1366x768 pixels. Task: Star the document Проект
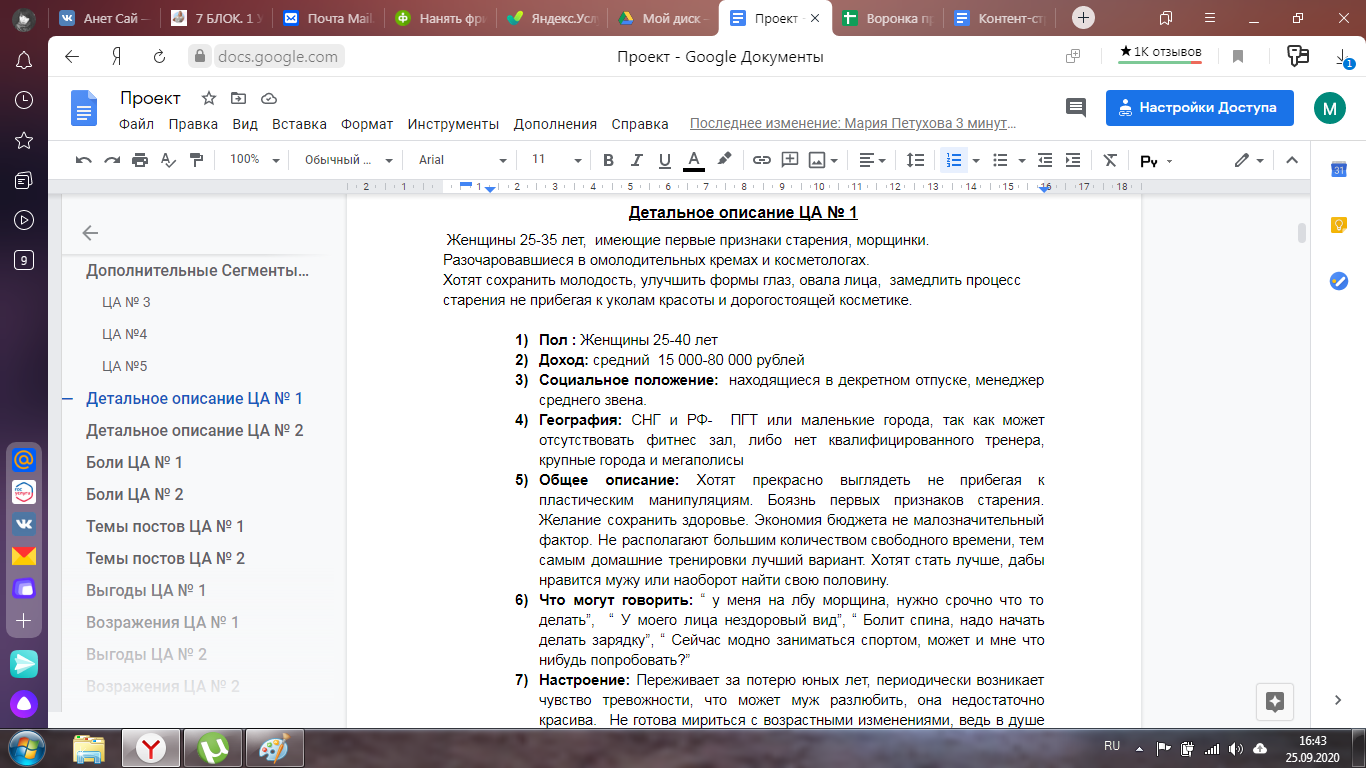click(x=209, y=98)
